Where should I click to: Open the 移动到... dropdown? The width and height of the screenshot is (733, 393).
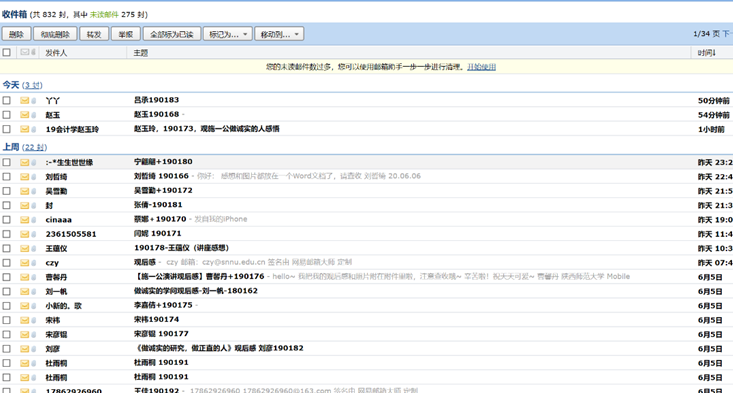279,34
